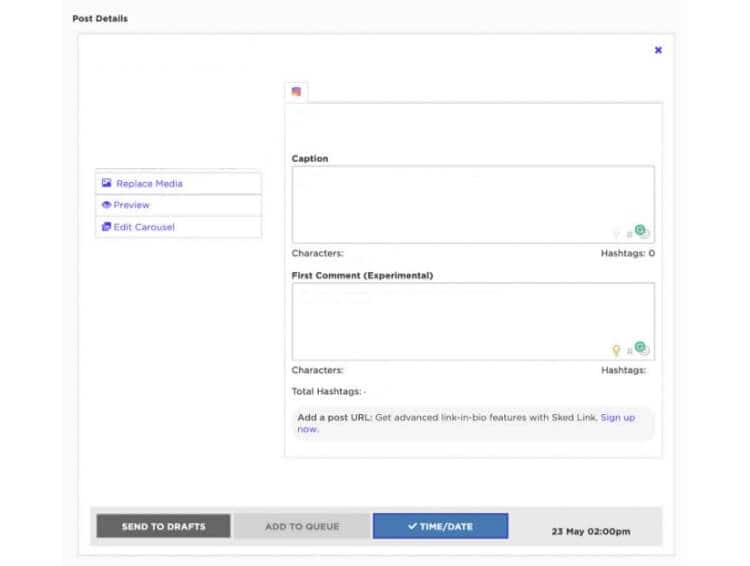Screen dimensions: 750x566
Task: Click the Time/Date button
Action: tap(440, 526)
